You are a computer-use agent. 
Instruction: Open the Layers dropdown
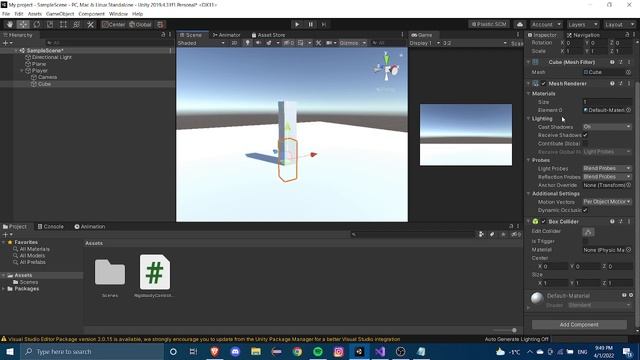tap(582, 24)
